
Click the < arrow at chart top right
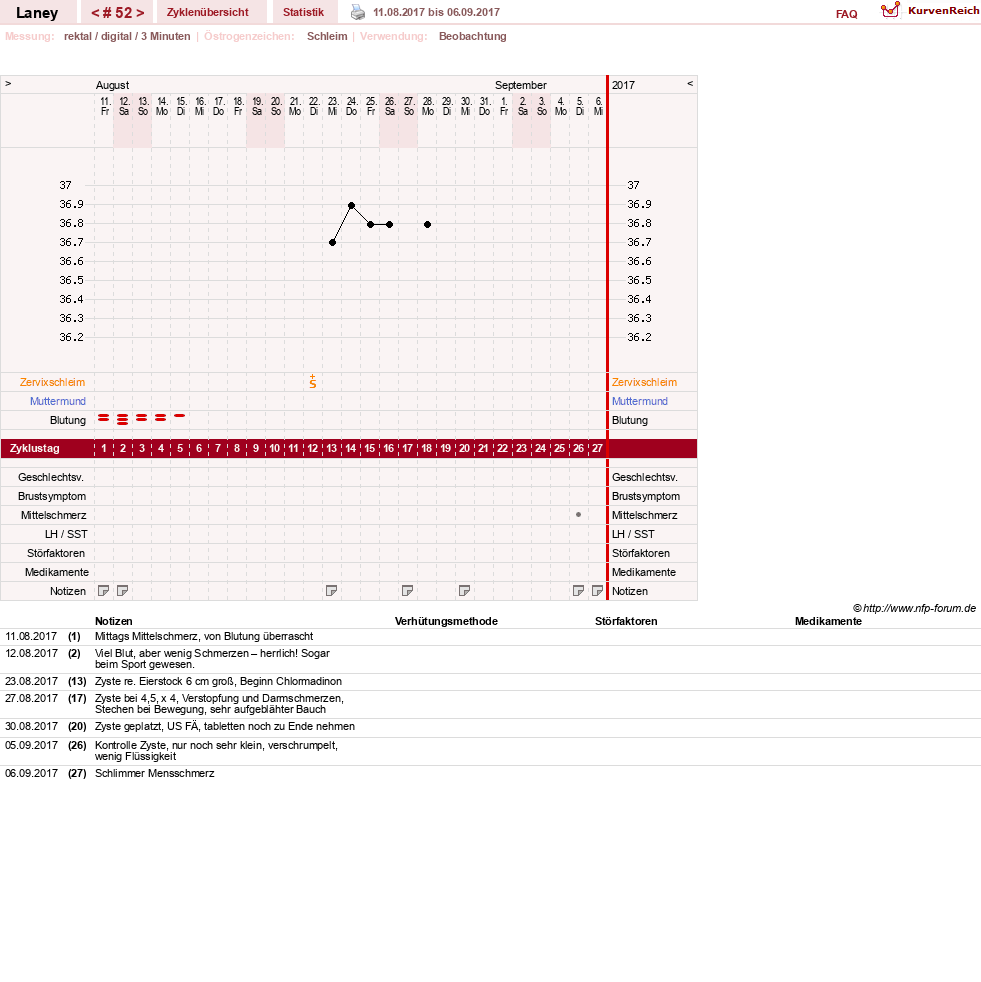click(x=690, y=83)
